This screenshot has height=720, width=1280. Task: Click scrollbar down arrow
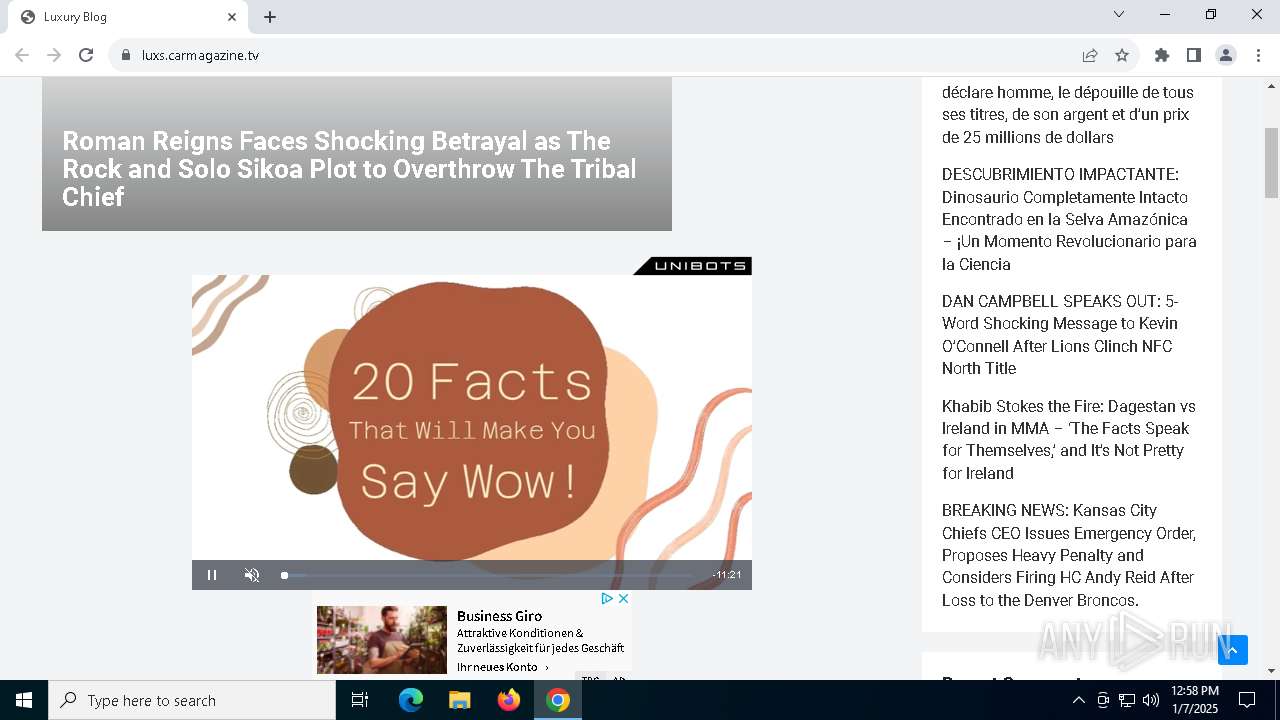pyautogui.click(x=1272, y=671)
